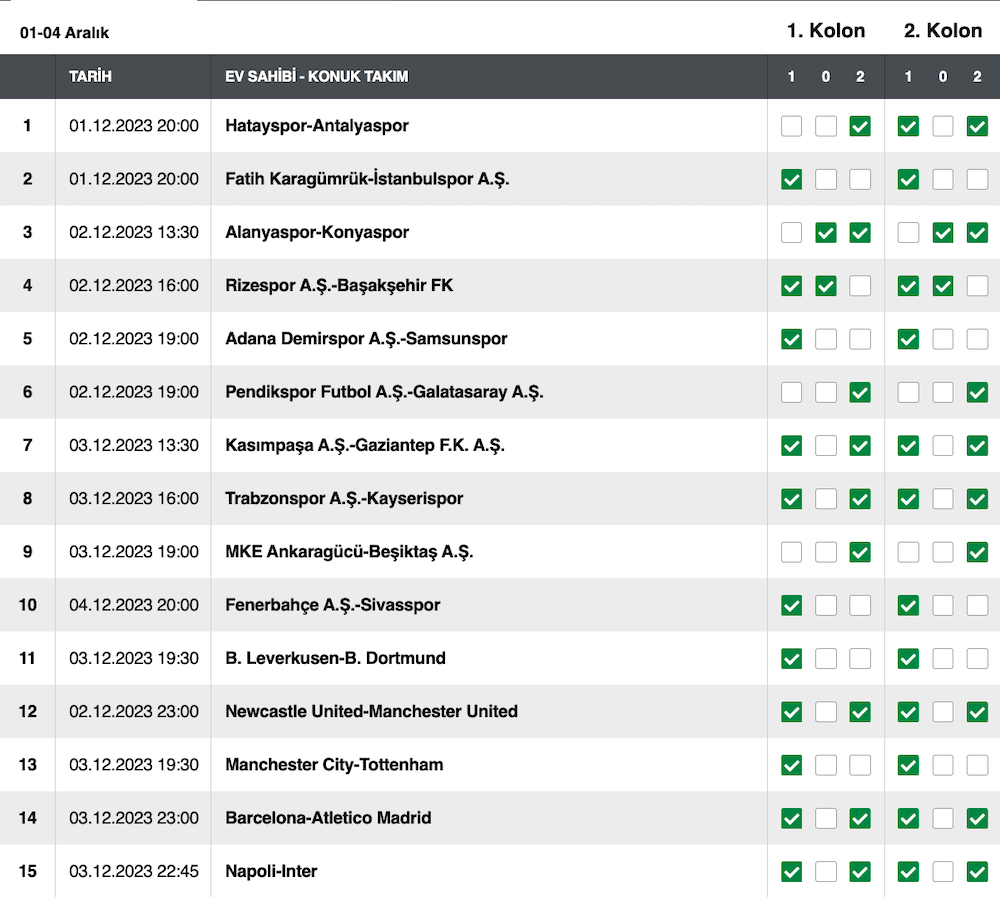
Task: Select the Fatih Karagümrük-İstanbulspor A.Ş. match name
Action: coord(367,179)
